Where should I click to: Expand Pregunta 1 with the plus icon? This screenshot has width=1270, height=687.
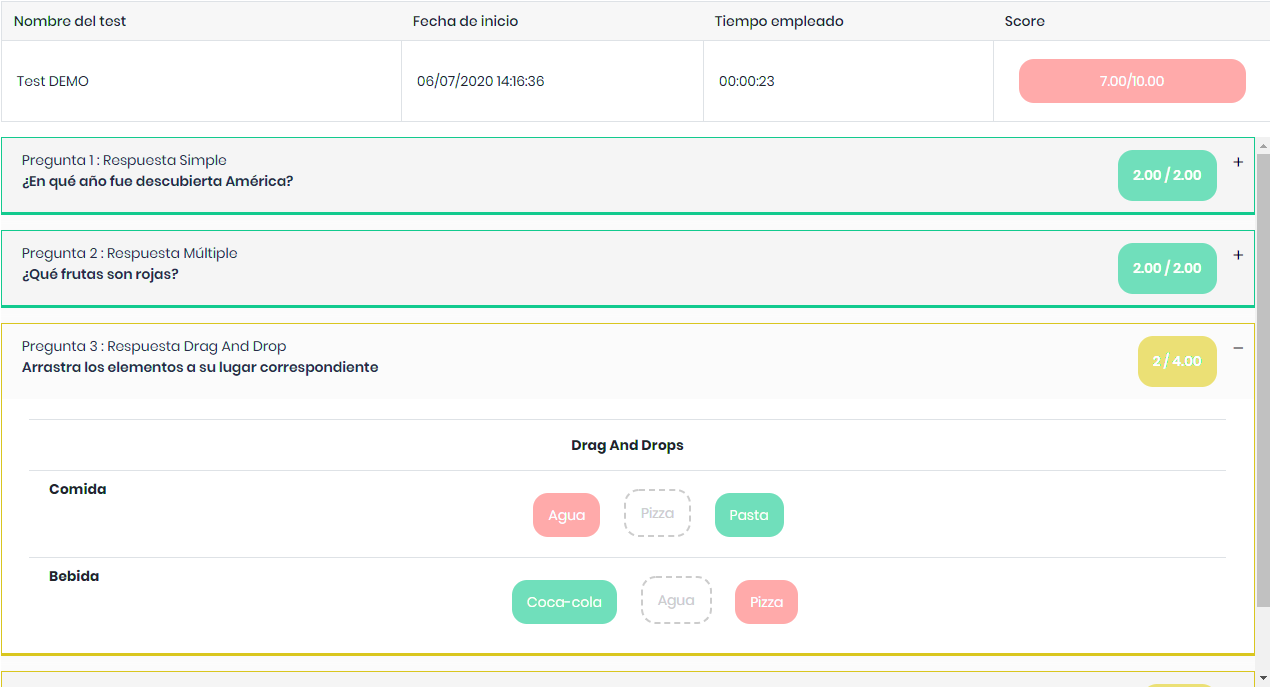tap(1238, 162)
